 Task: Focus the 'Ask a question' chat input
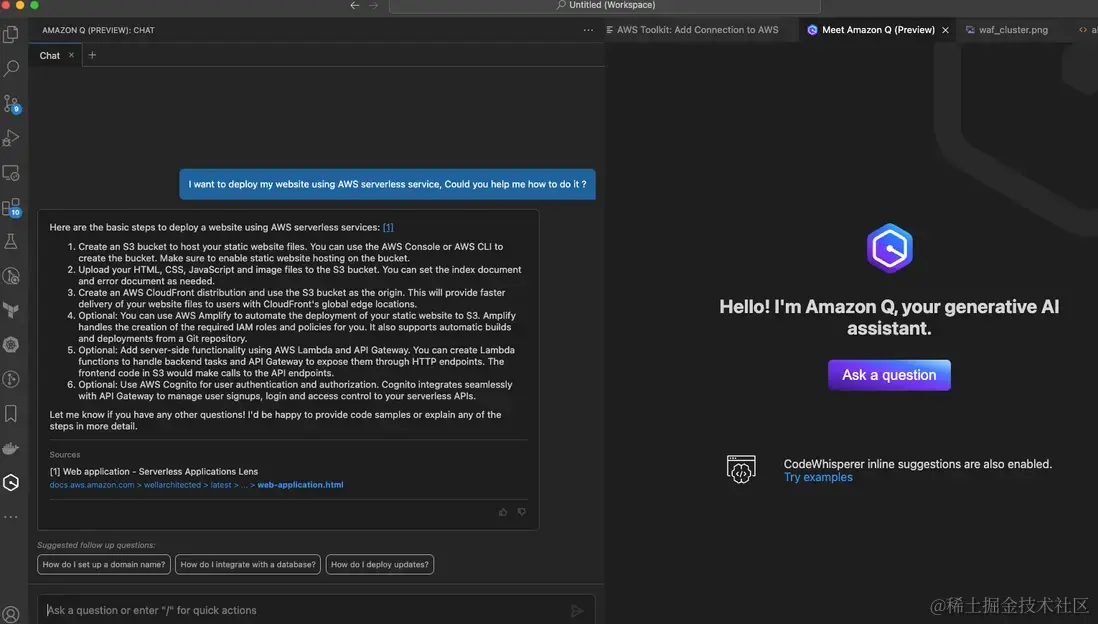[x=316, y=610]
